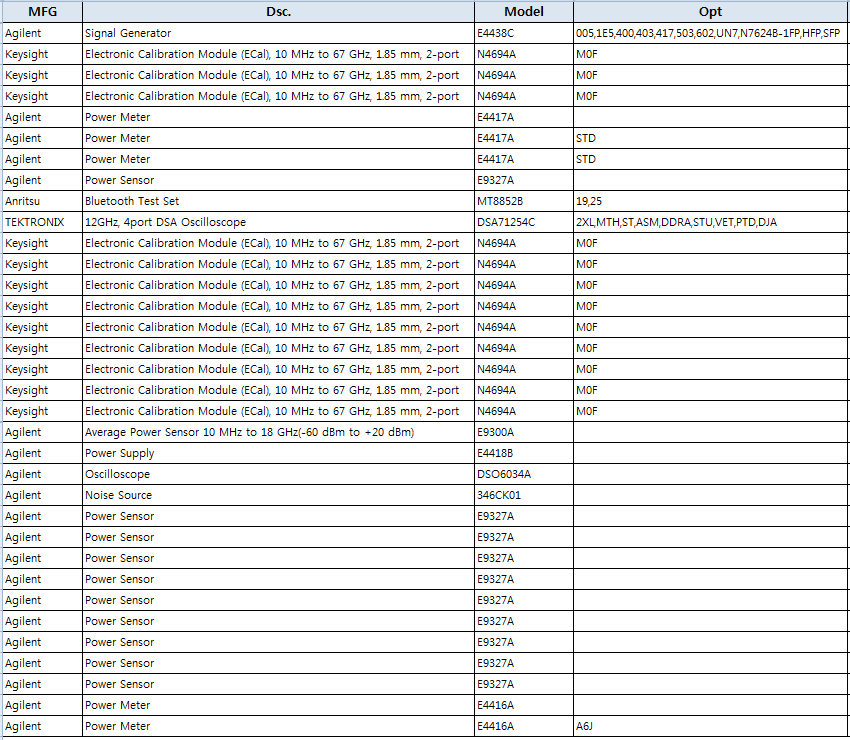Click the Power Supply description cell
The width and height of the screenshot is (850, 740).
pyautogui.click(x=278, y=453)
